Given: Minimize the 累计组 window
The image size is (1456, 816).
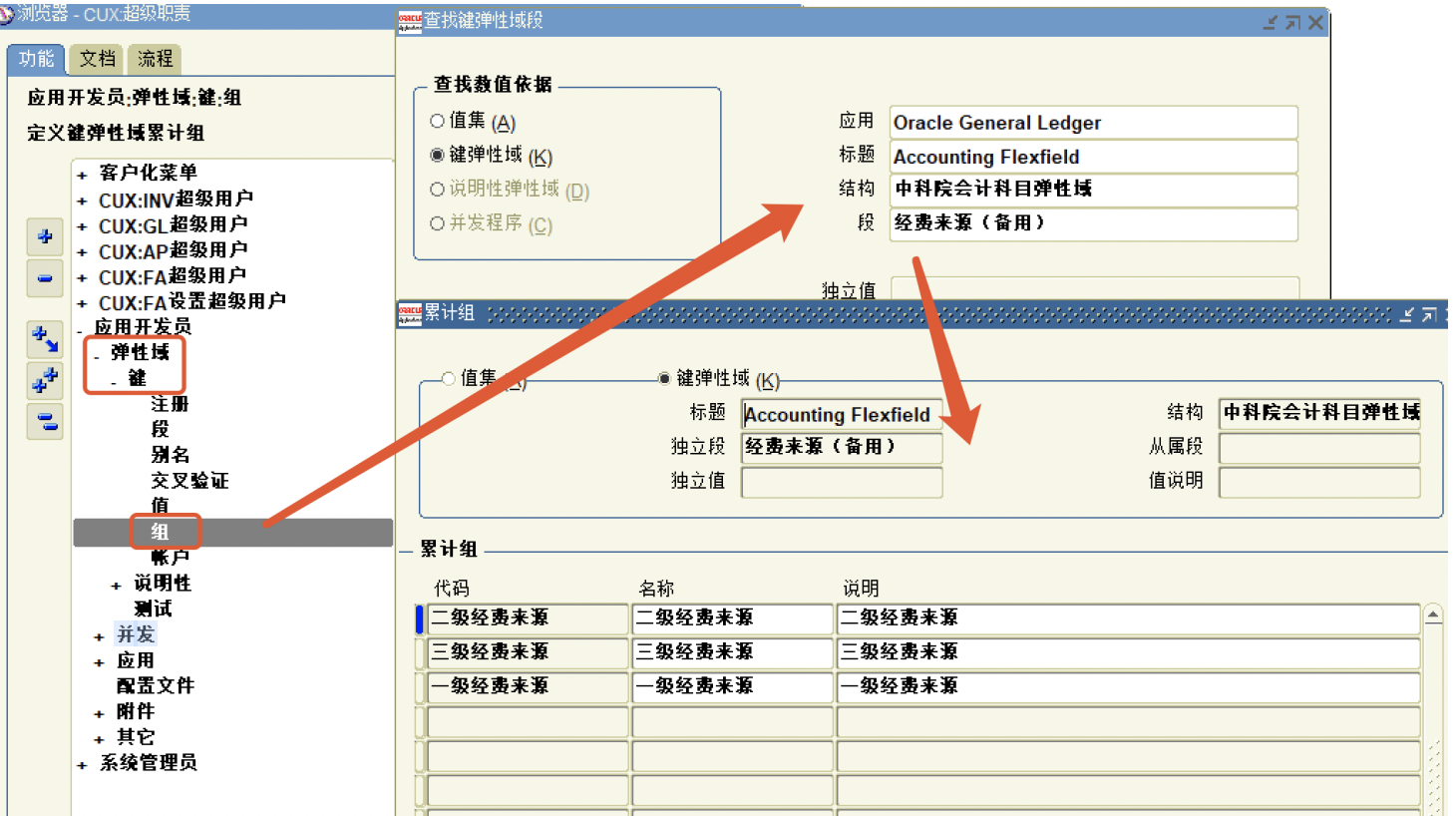Looking at the screenshot, I should [x=1407, y=315].
